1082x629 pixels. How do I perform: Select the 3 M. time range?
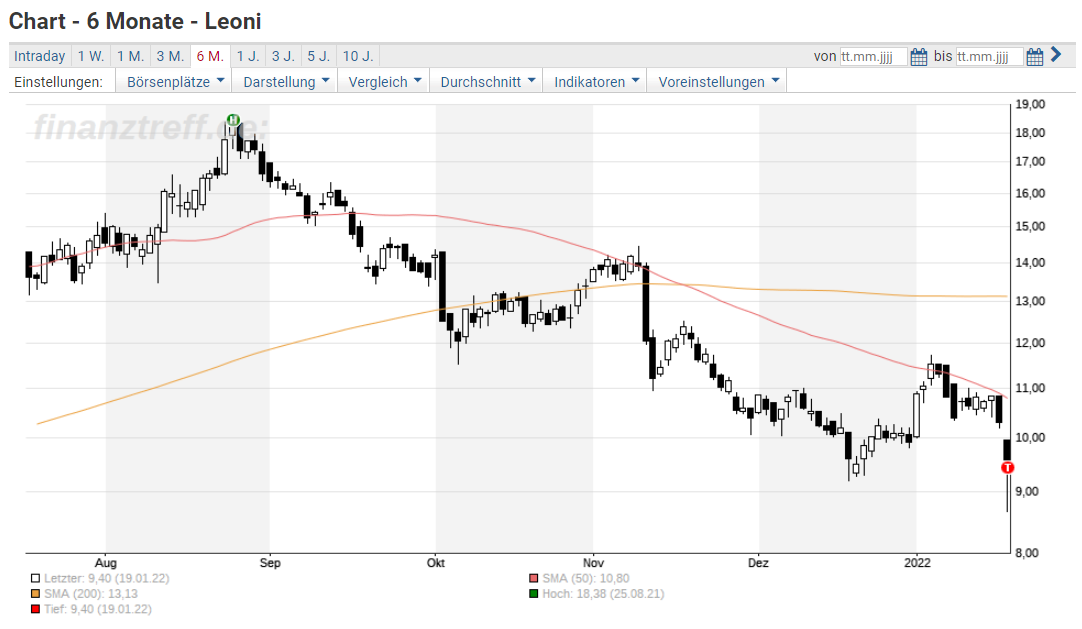click(x=170, y=56)
